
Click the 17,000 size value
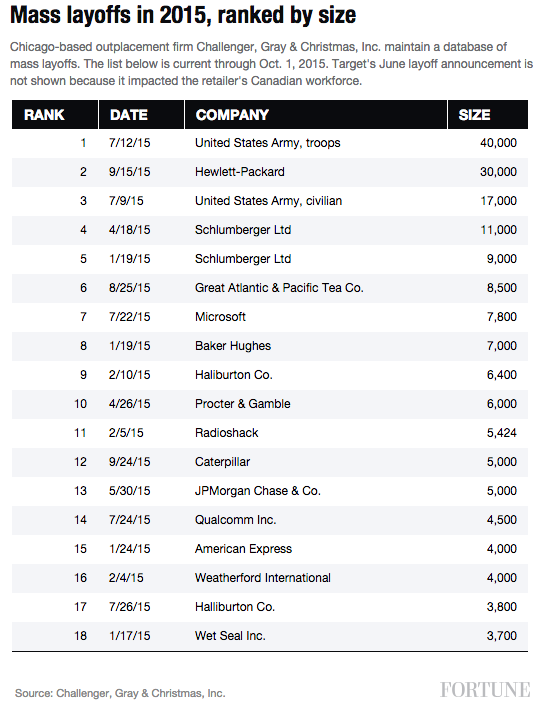pos(498,201)
